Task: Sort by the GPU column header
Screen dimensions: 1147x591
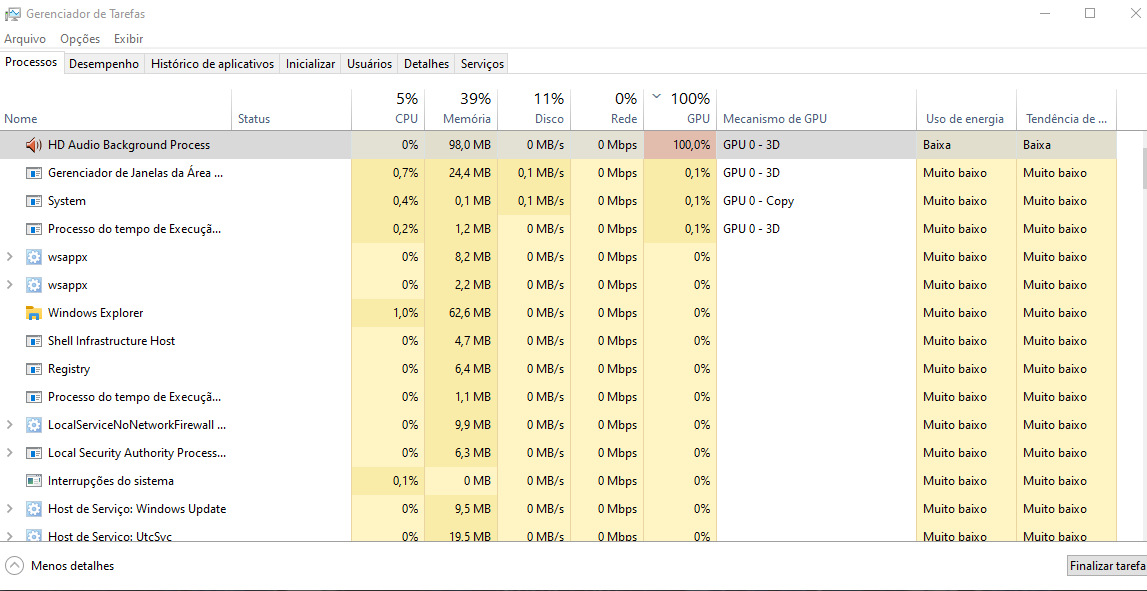Action: [x=680, y=108]
